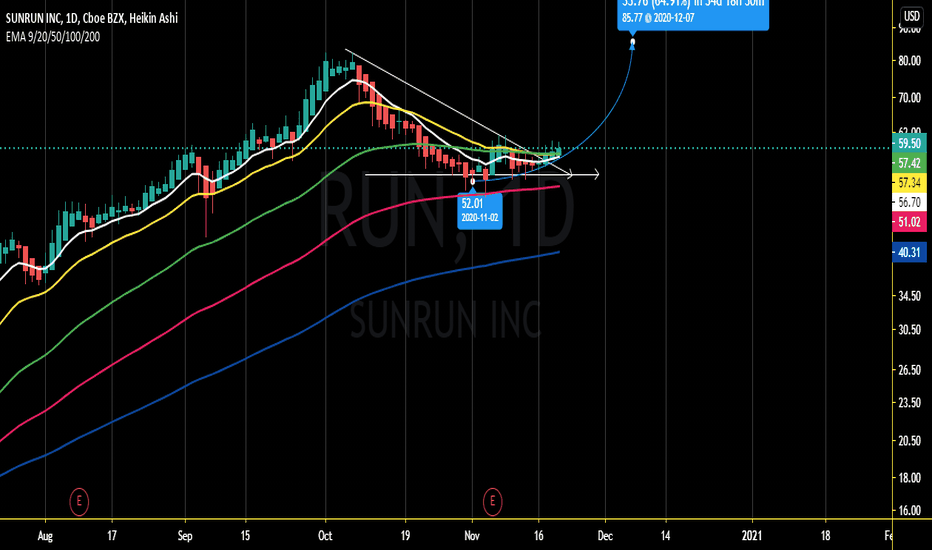This screenshot has width=932, height=550.
Task: Click the 2021 label on time axis
Action: click(x=752, y=536)
